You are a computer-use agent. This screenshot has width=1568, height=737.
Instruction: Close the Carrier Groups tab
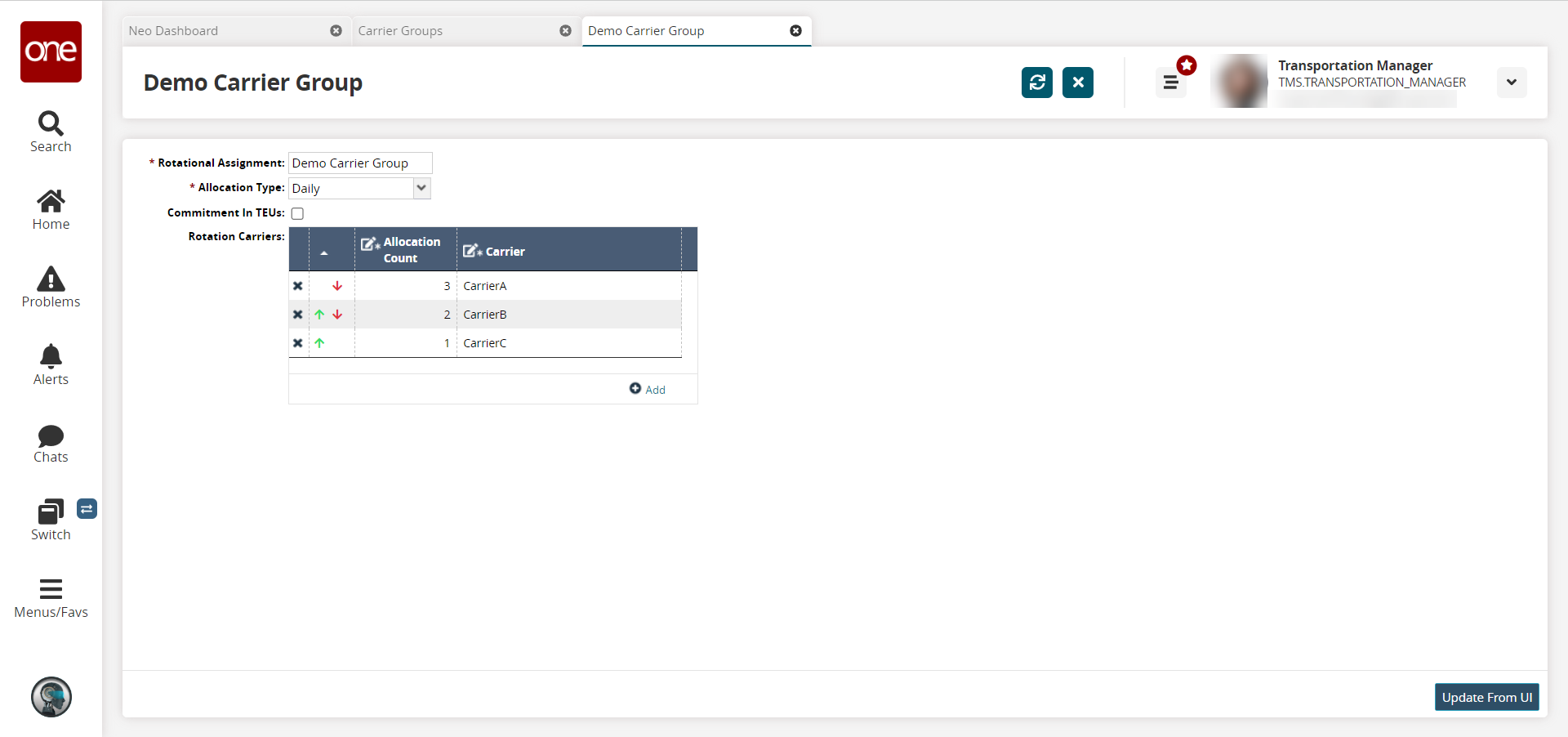(565, 31)
